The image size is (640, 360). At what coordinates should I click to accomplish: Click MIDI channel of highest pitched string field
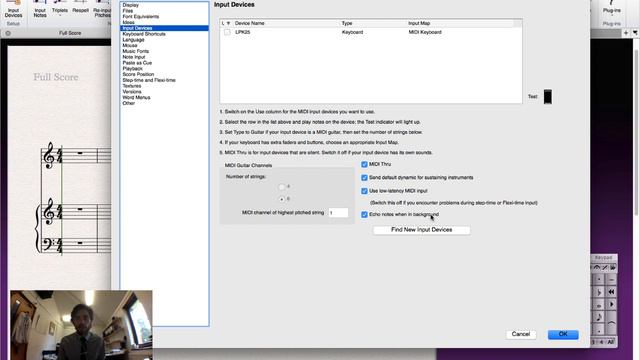coord(338,213)
